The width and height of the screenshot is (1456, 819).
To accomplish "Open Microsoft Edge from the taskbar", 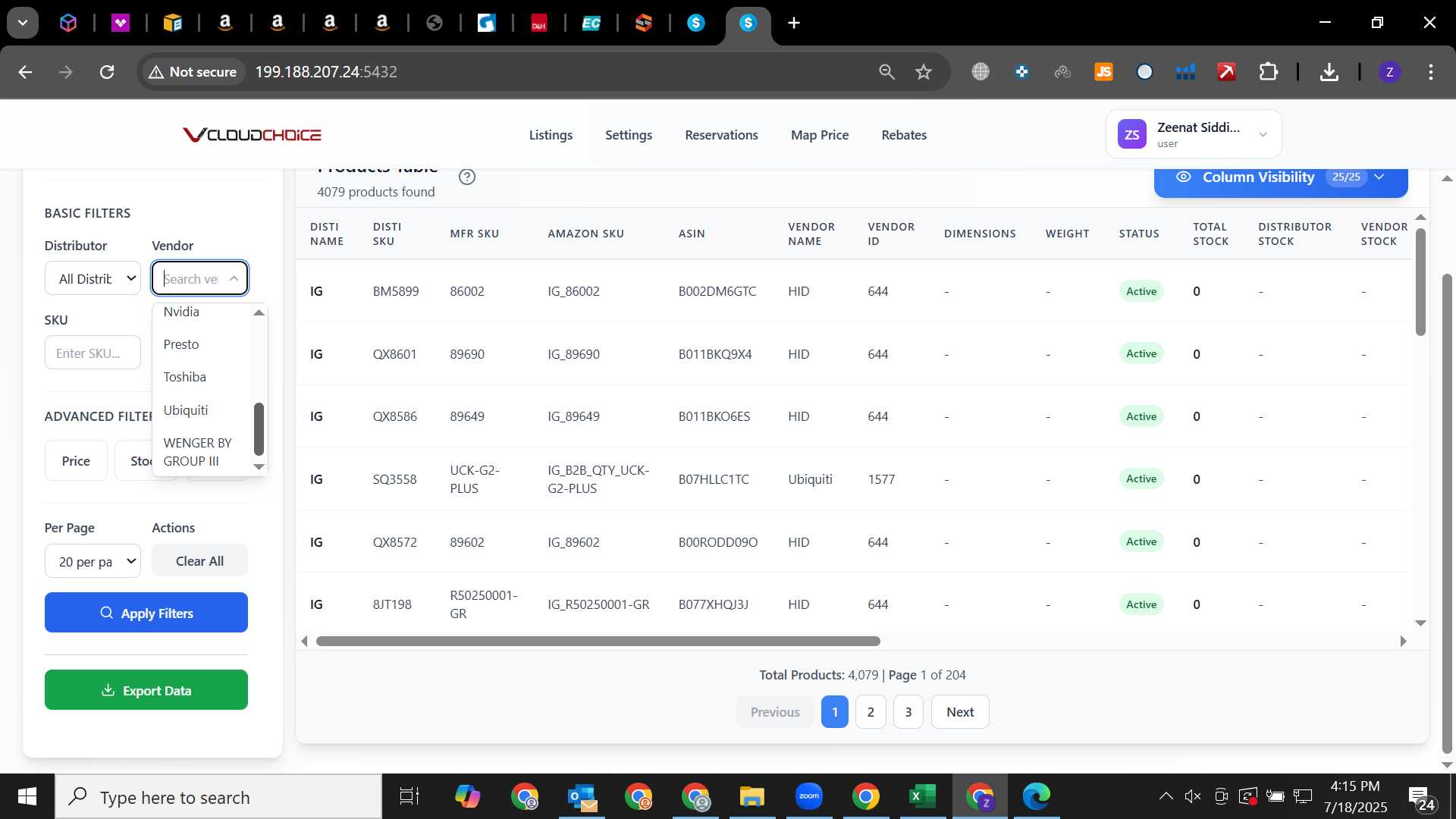I will [x=1036, y=796].
